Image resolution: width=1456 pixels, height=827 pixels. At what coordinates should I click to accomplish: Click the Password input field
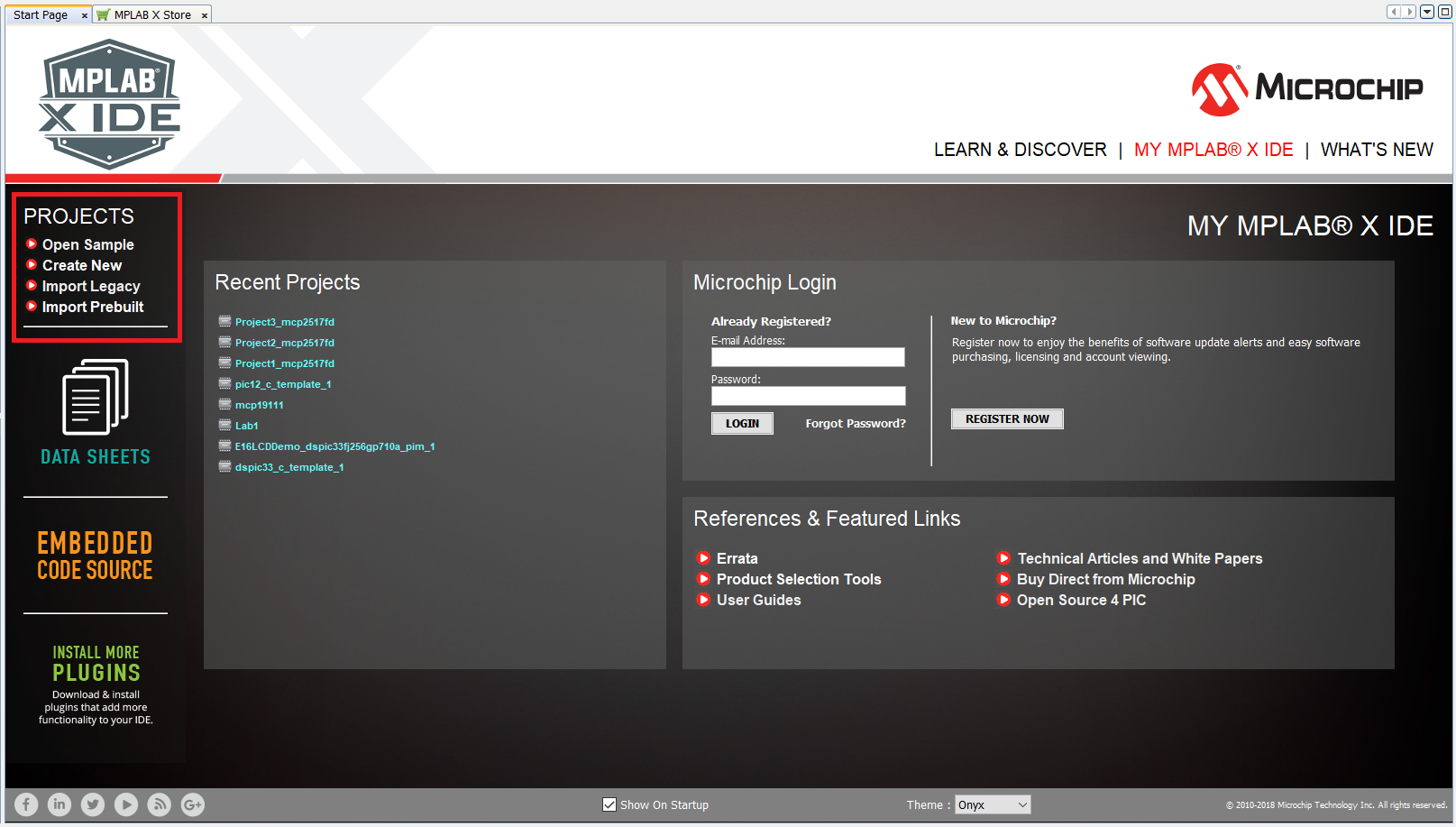[x=808, y=396]
